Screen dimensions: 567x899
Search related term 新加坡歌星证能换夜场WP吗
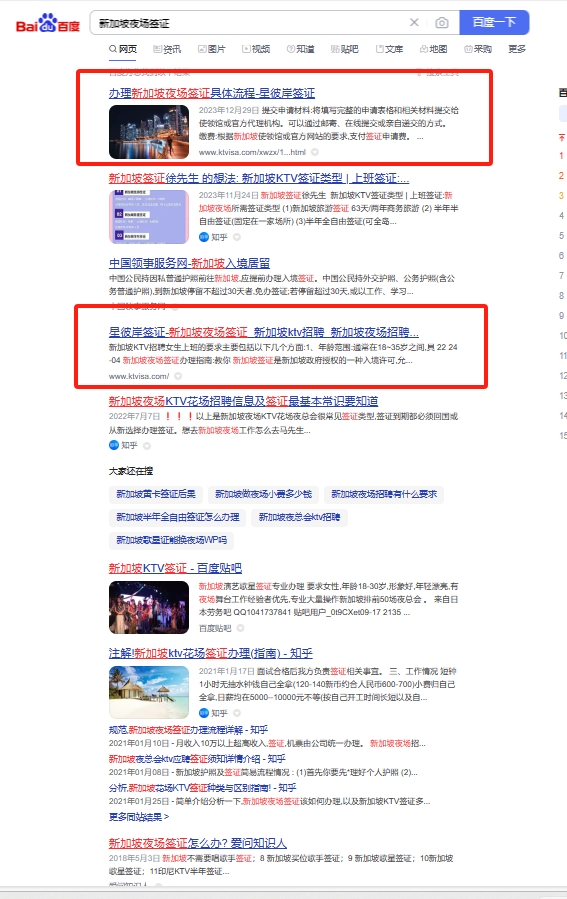[x=171, y=540]
